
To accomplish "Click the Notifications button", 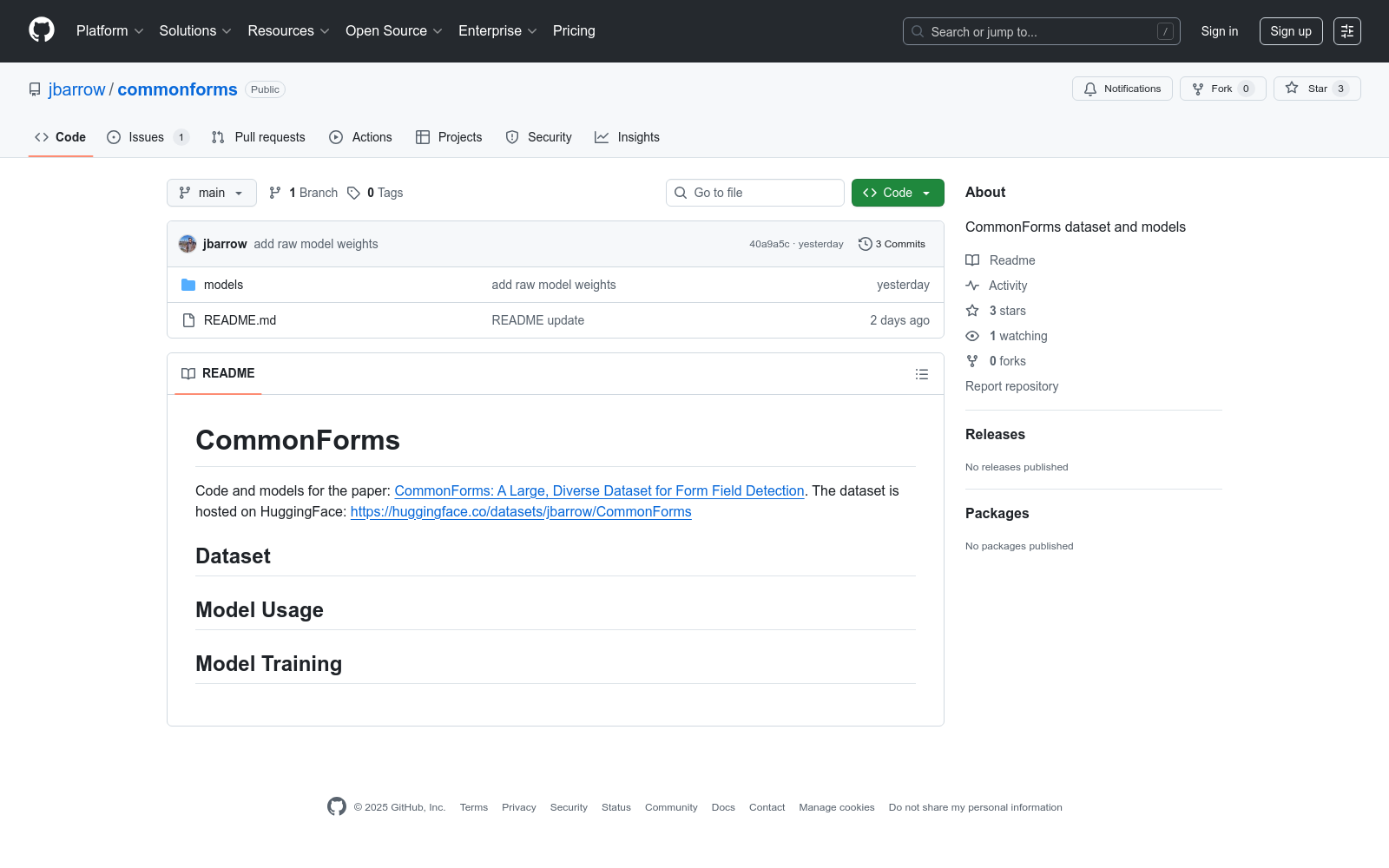I will coord(1122,89).
